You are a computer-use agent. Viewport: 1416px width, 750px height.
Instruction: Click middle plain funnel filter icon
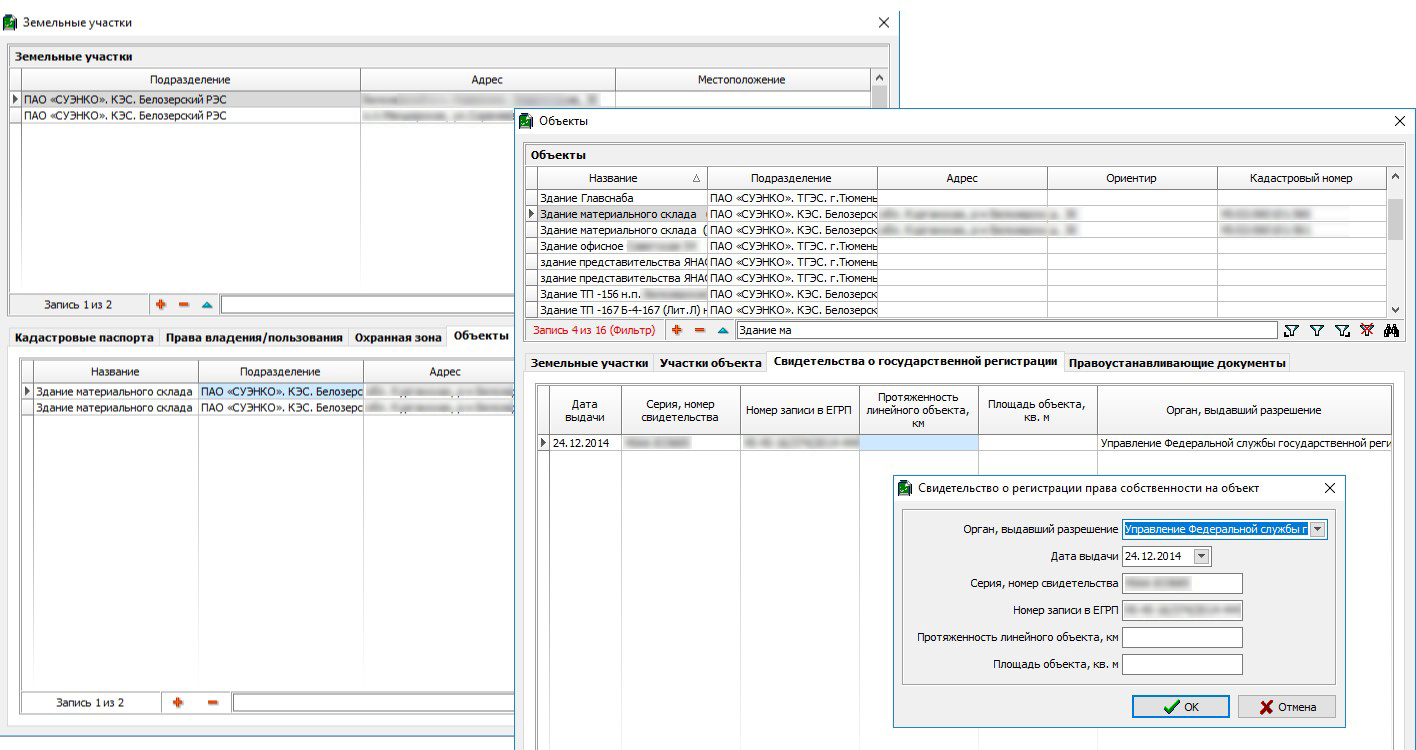click(x=1317, y=330)
